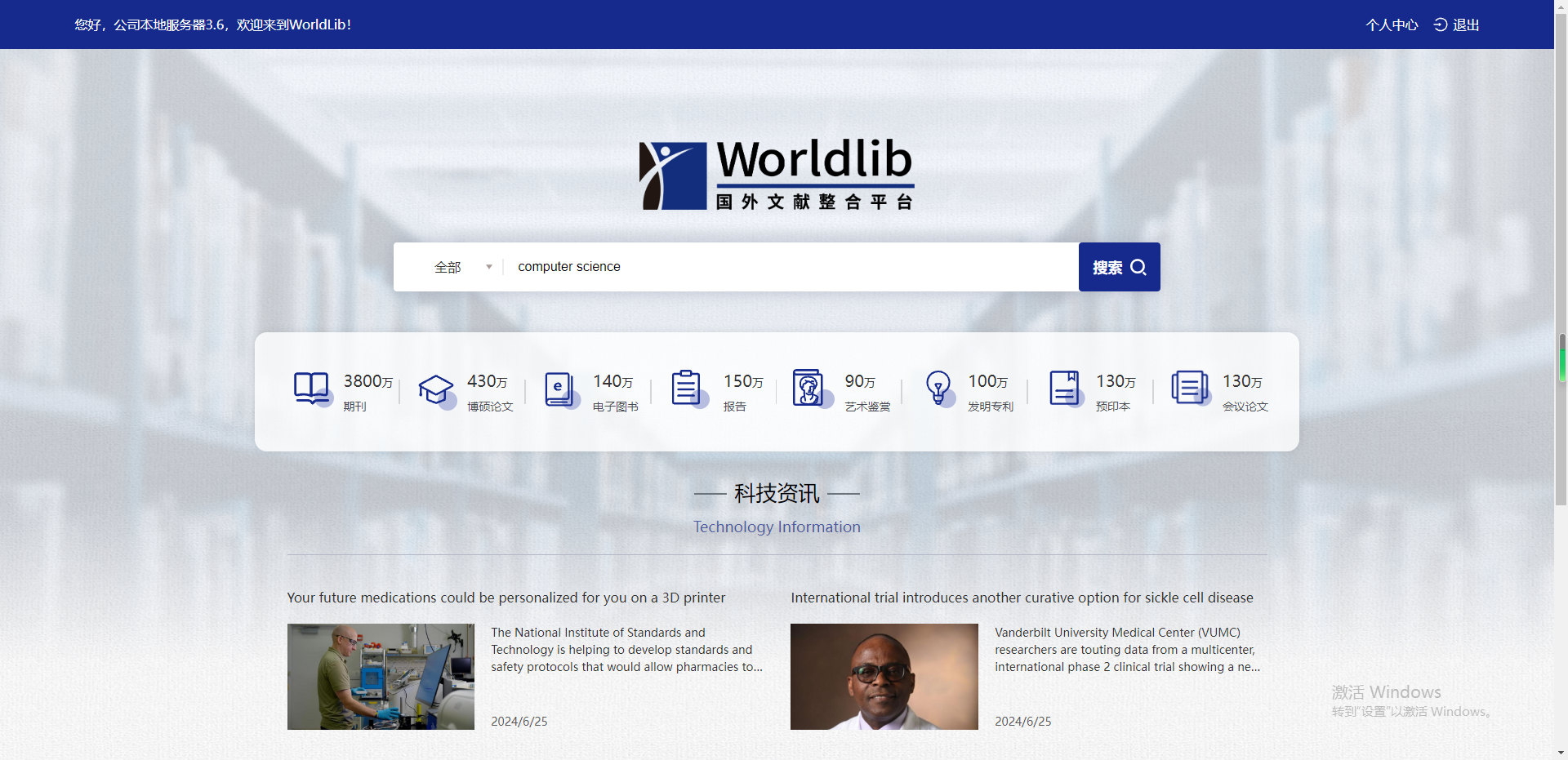The width and height of the screenshot is (1568, 760).
Task: Select the 会议论文 conference papers label
Action: [x=1245, y=407]
